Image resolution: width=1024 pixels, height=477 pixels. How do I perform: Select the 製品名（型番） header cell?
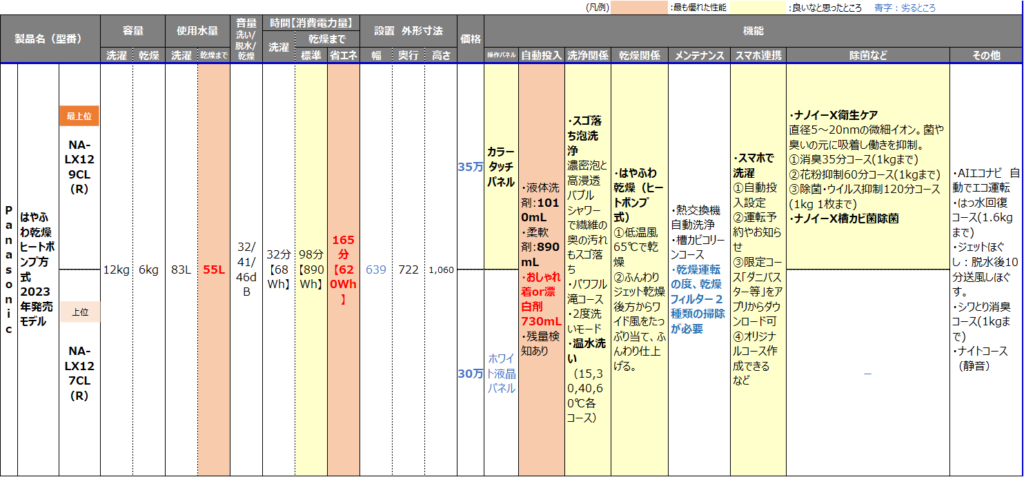click(x=50, y=39)
